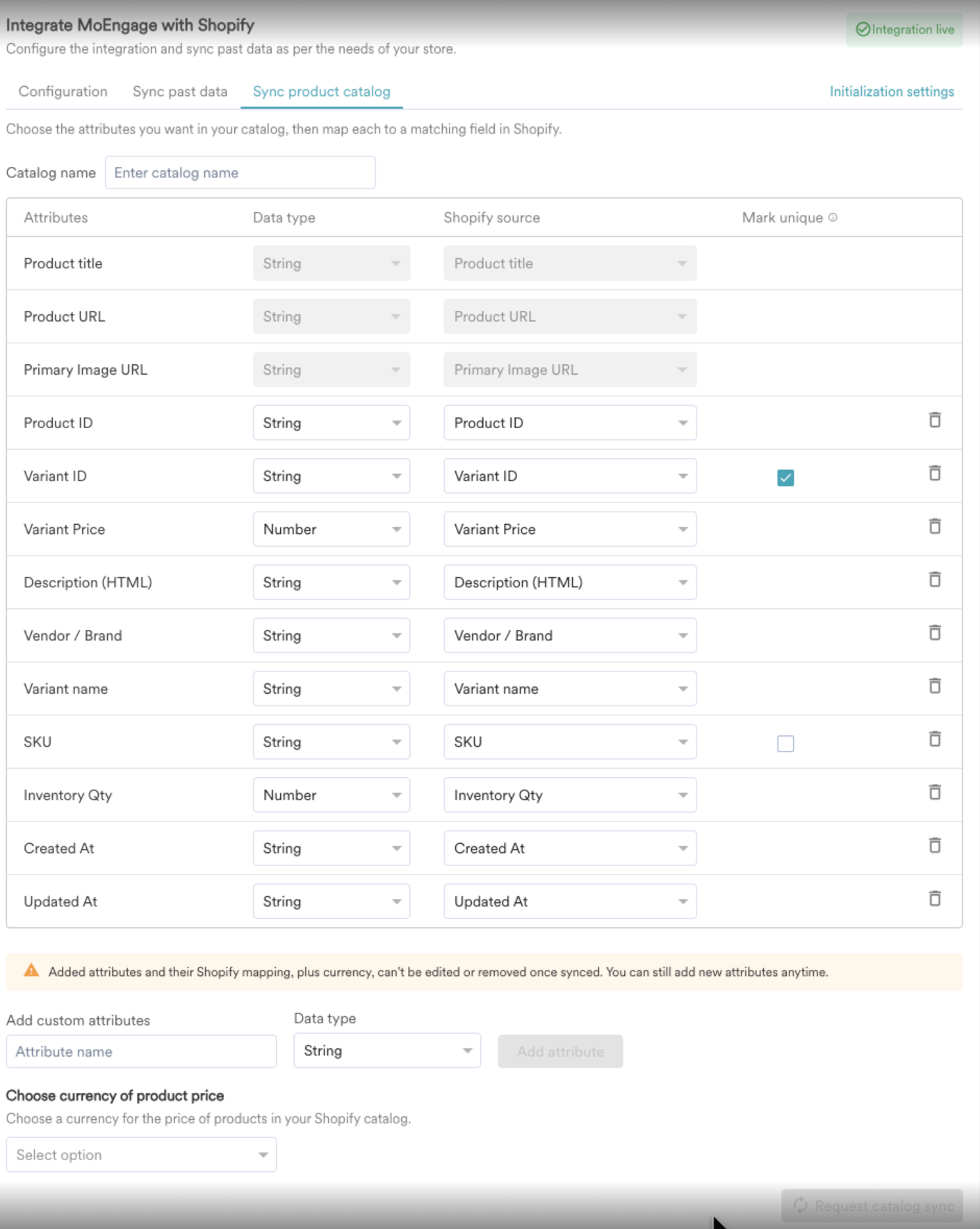
Task: Switch to Sync past data tab
Action: (x=180, y=92)
